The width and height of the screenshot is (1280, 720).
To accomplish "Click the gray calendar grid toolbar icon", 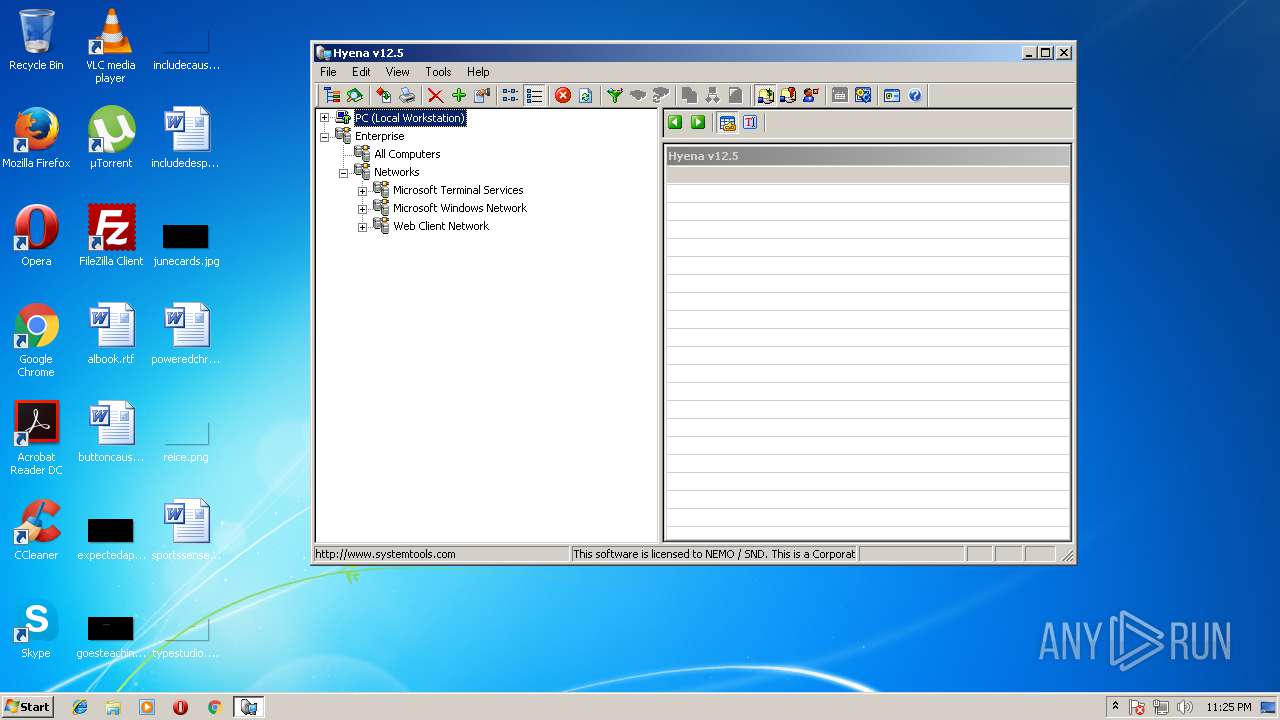I will click(x=840, y=95).
